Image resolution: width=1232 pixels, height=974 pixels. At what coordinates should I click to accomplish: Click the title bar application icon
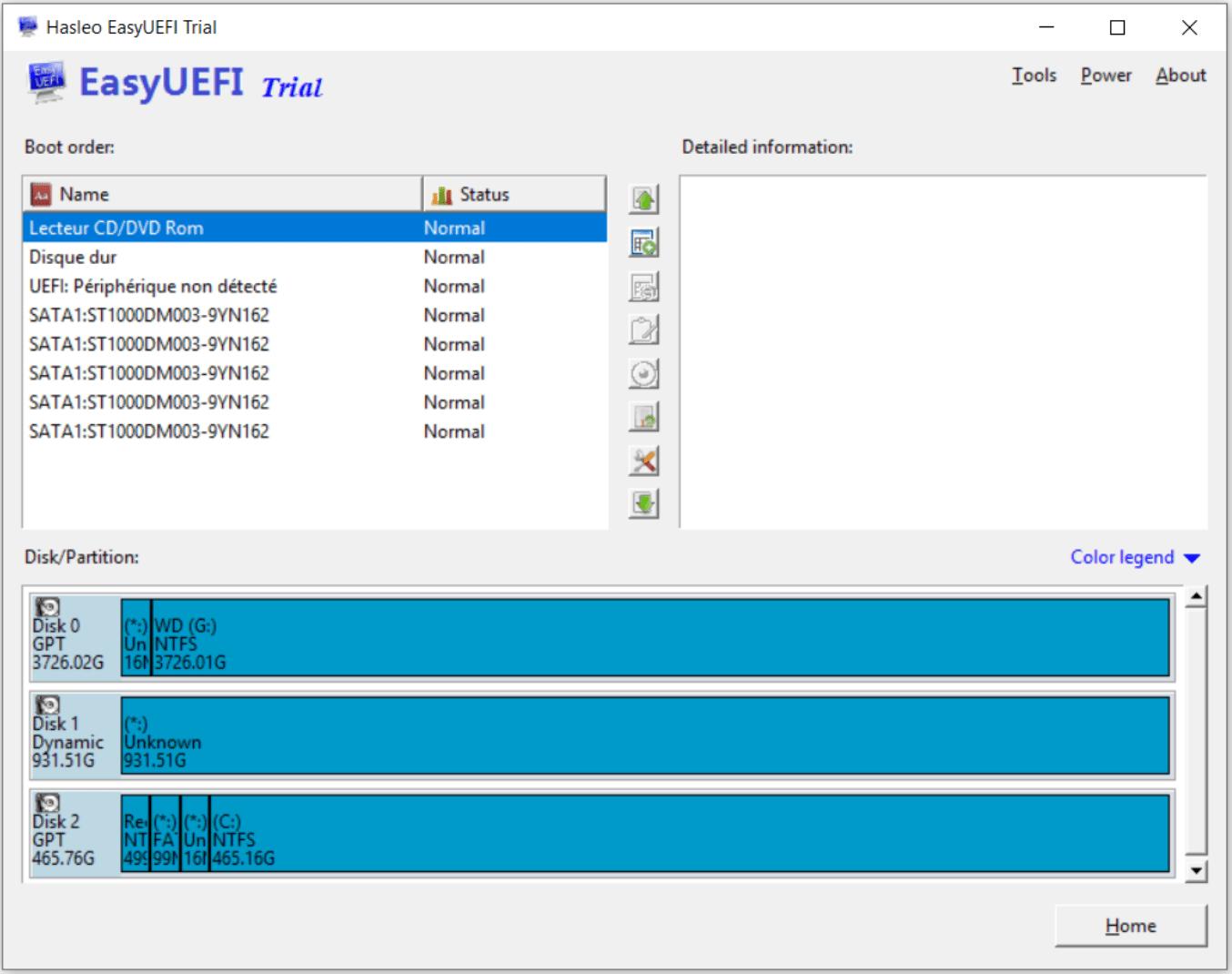[28, 26]
